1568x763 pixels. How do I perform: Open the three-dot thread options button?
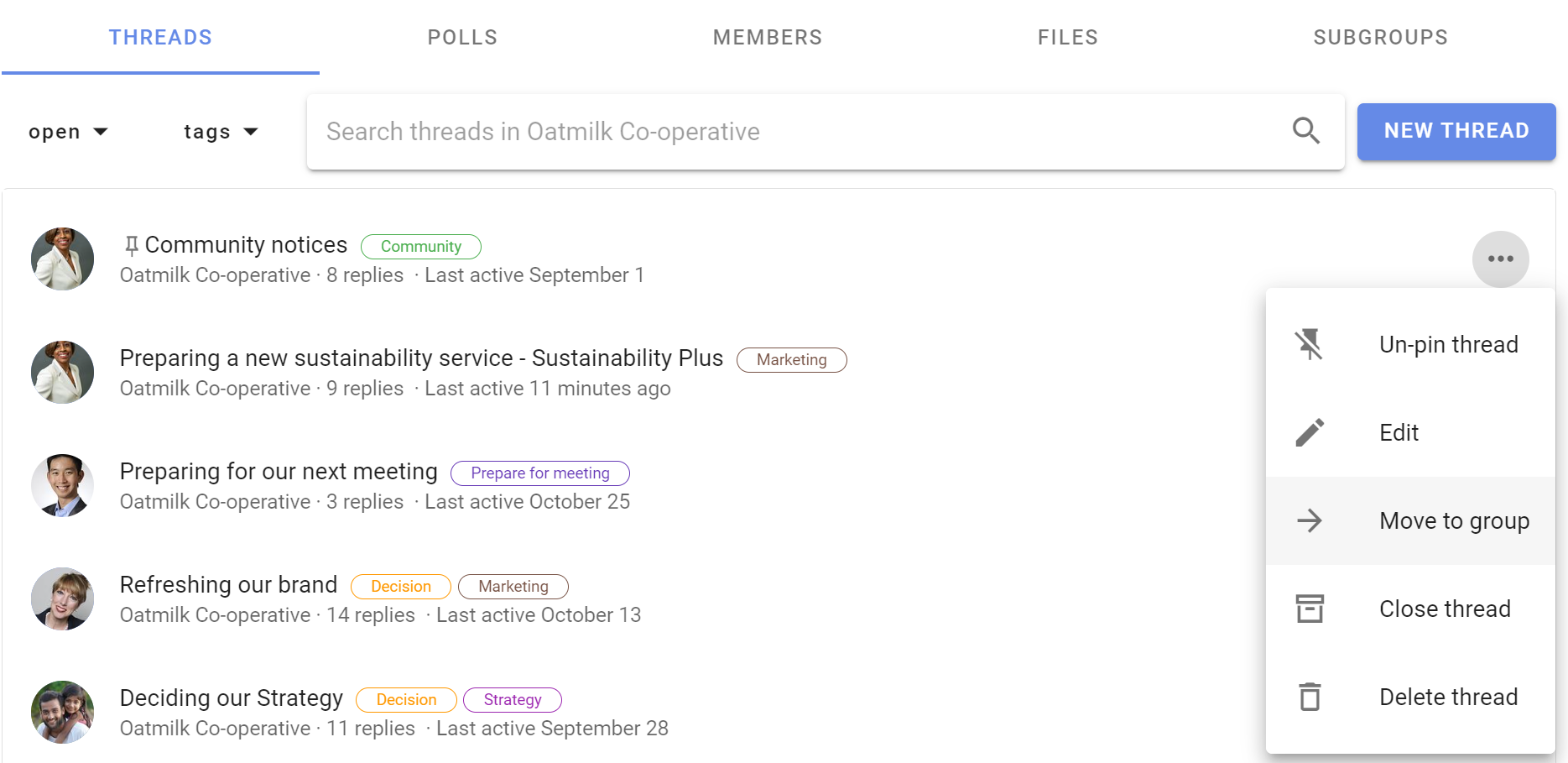click(1500, 259)
